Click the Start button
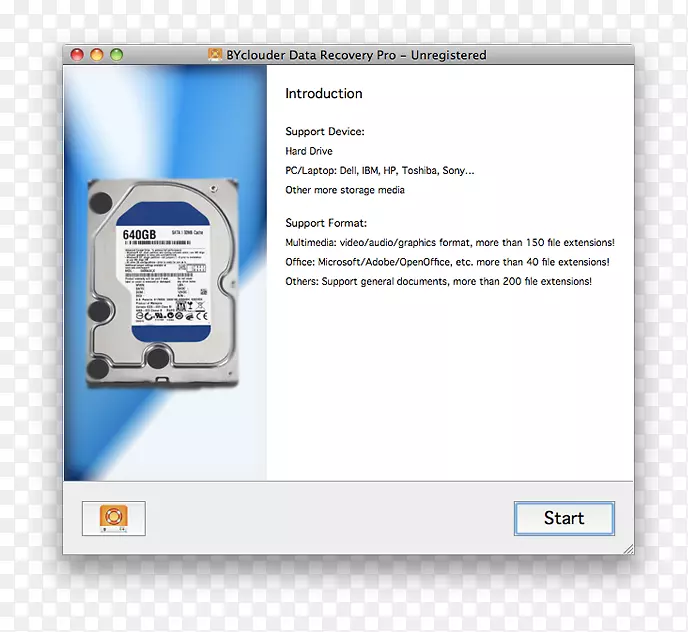The image size is (688, 632). 564,518
